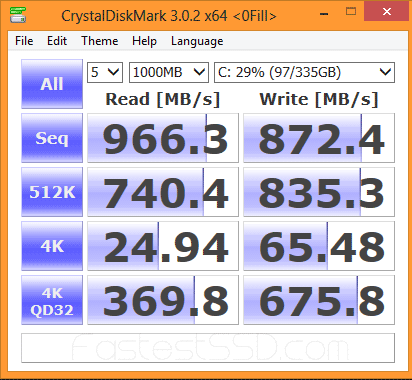Run all benchmarks with the All button
This screenshot has width=412, height=380.
pyautogui.click(x=52, y=84)
